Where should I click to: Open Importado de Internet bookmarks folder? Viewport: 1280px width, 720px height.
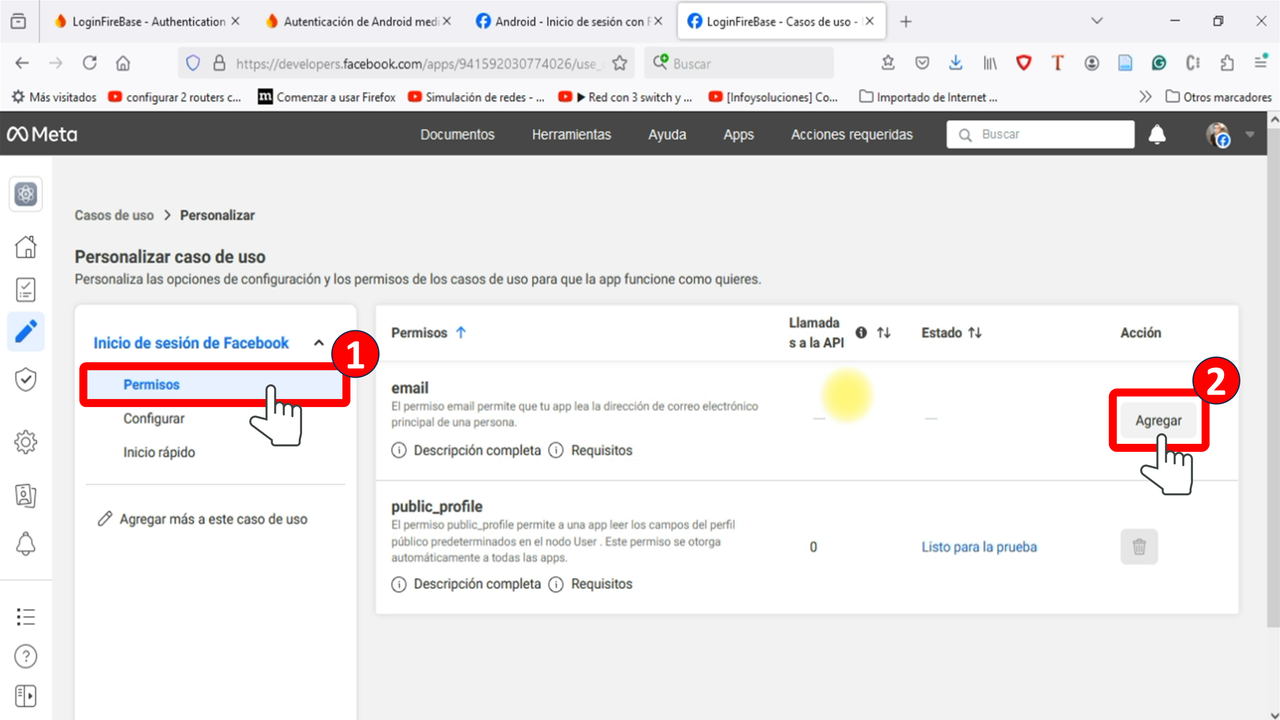pyautogui.click(x=928, y=97)
